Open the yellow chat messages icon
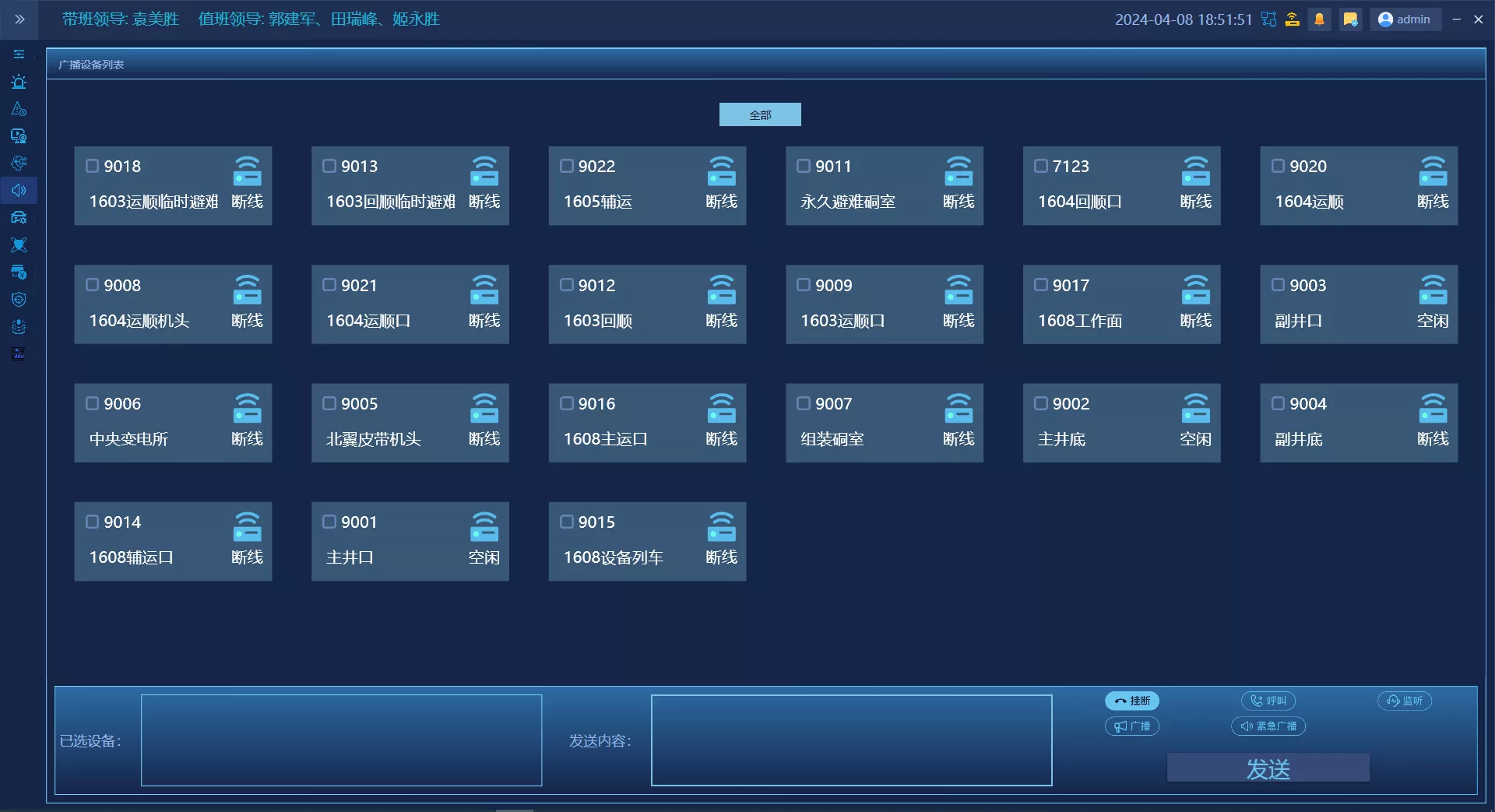1495x812 pixels. [x=1350, y=19]
